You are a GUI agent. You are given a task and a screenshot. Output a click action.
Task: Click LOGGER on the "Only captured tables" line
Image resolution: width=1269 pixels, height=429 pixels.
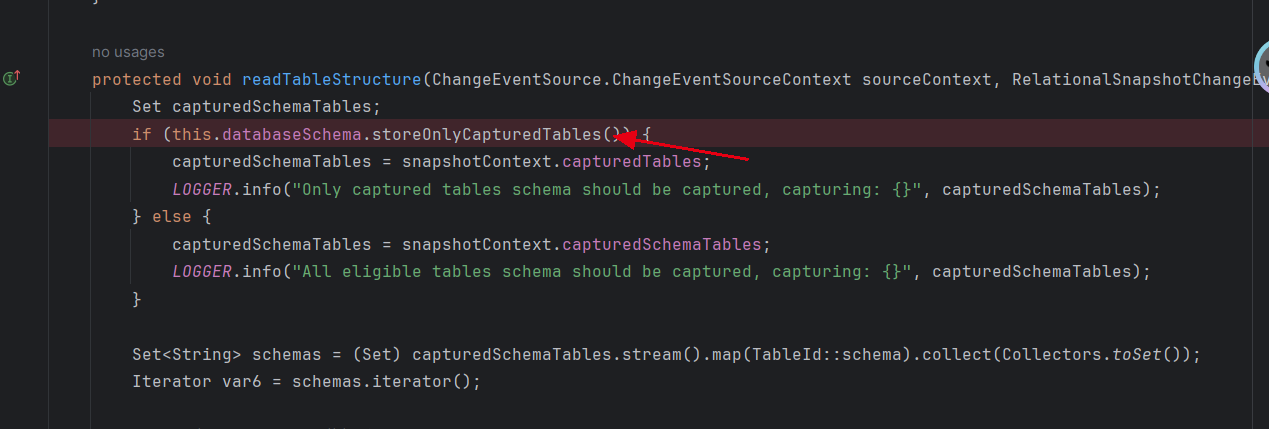[x=202, y=188]
